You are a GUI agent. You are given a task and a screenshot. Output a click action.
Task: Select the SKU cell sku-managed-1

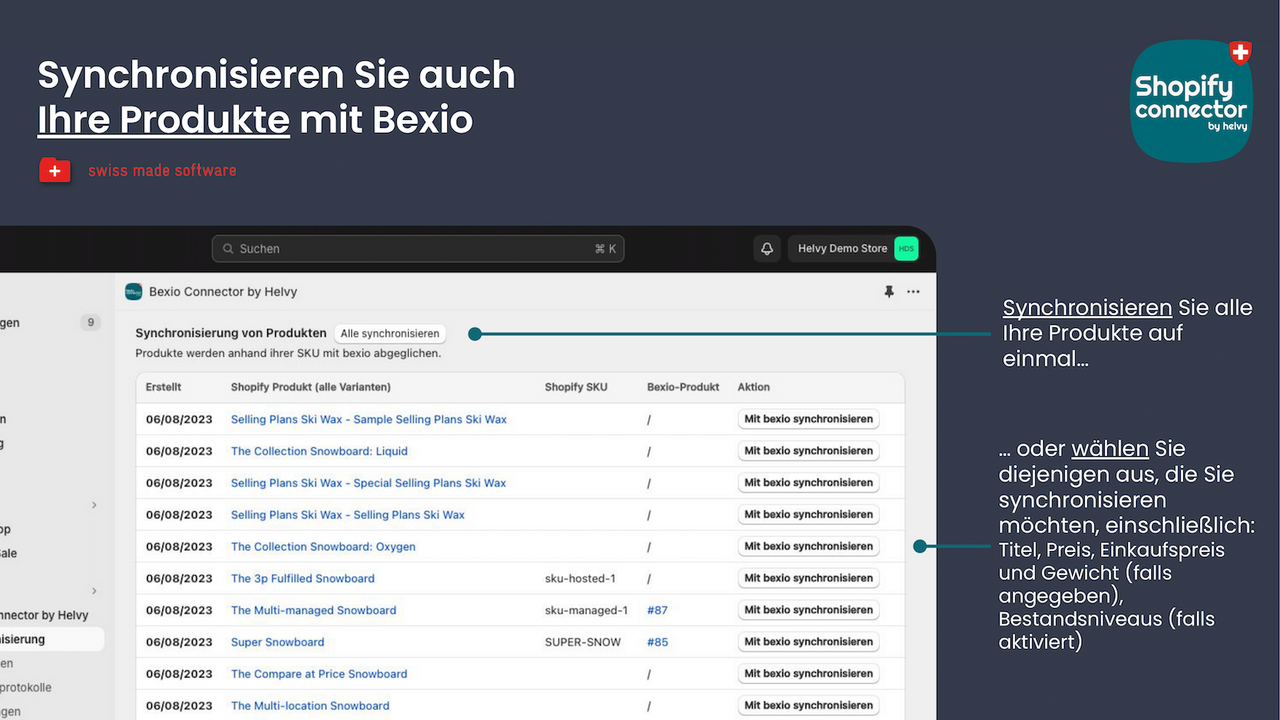tap(586, 610)
